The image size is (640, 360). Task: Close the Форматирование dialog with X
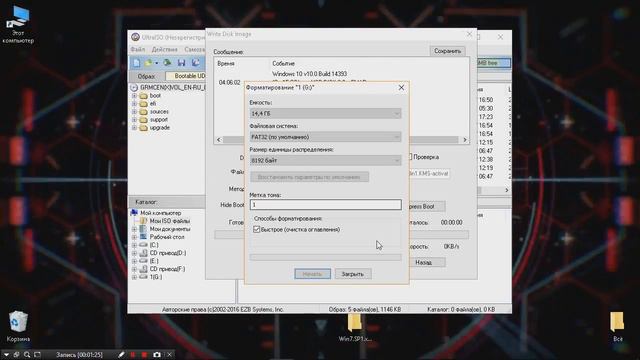coord(401,87)
